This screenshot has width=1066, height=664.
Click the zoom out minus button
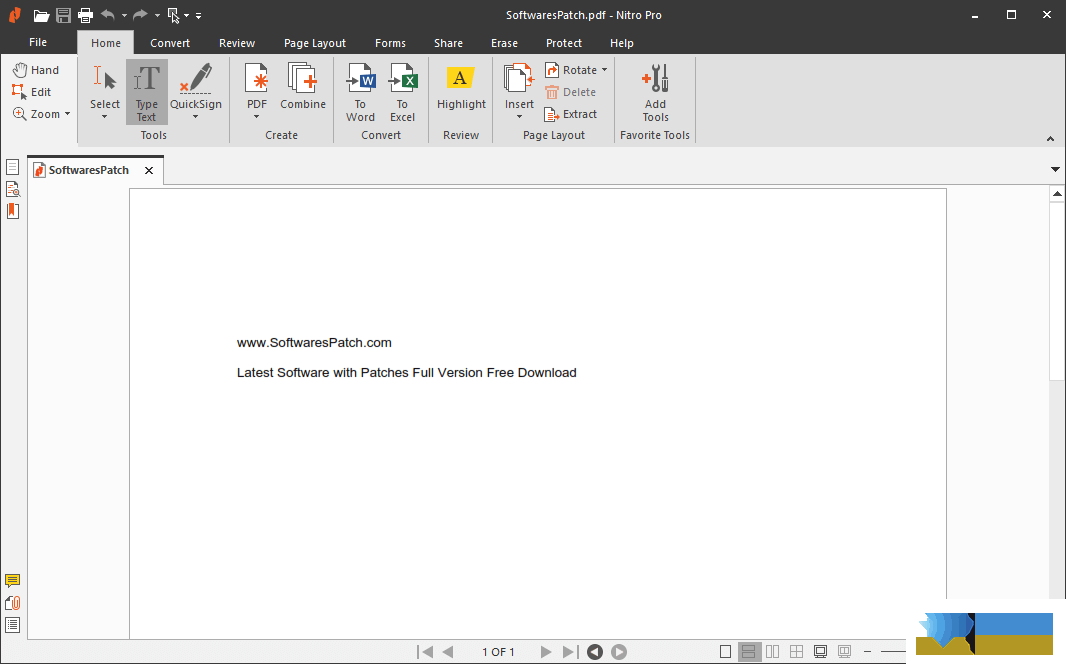pos(867,652)
